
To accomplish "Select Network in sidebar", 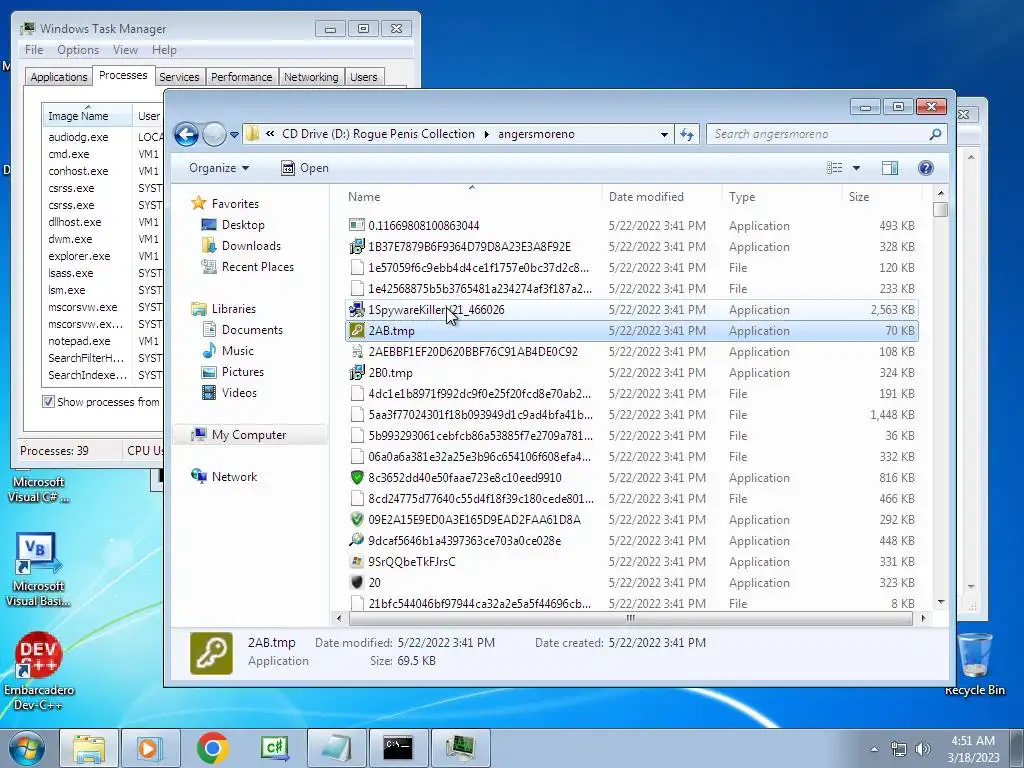I will coord(224,477).
